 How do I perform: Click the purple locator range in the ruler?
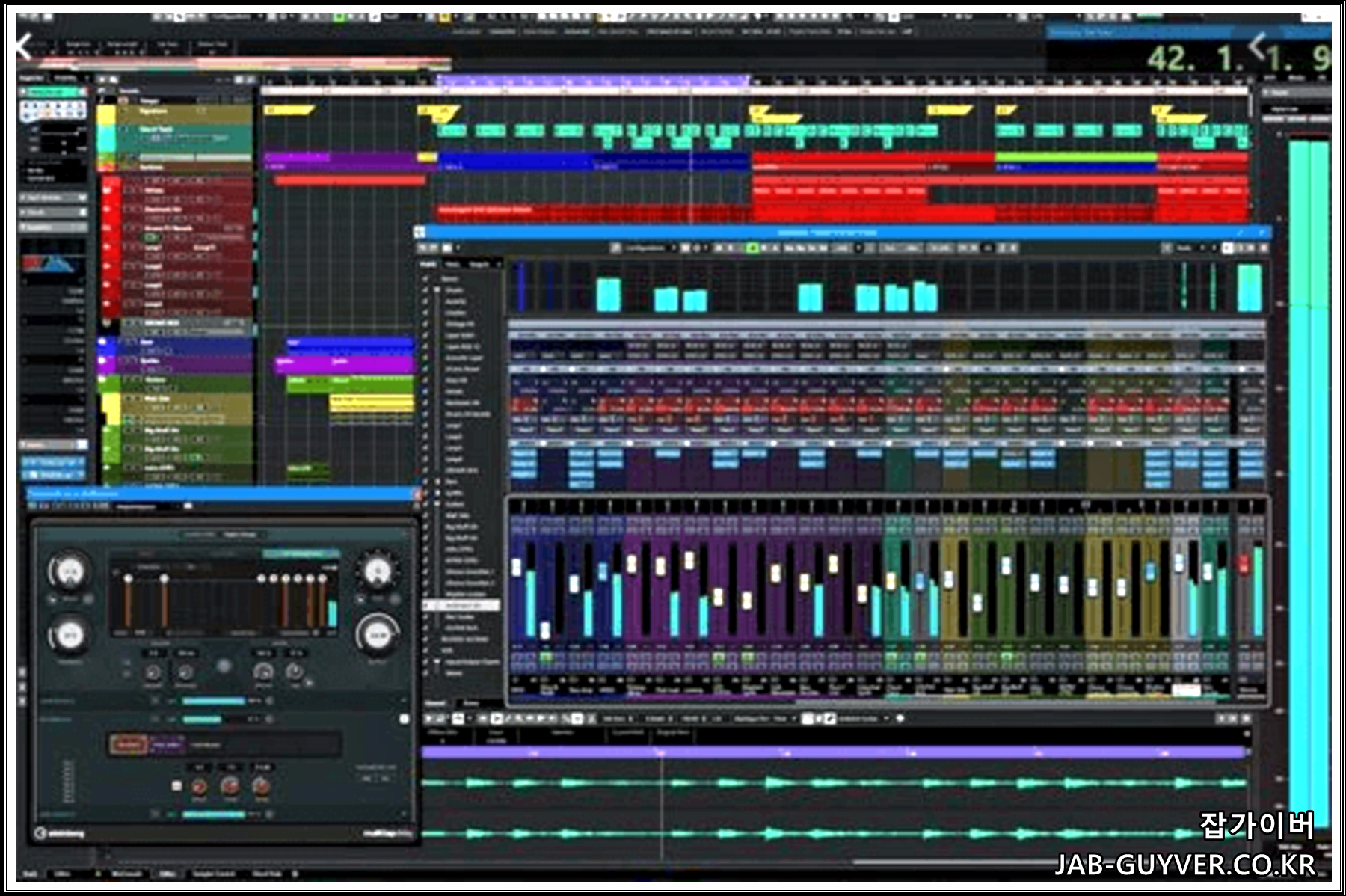tap(593, 79)
